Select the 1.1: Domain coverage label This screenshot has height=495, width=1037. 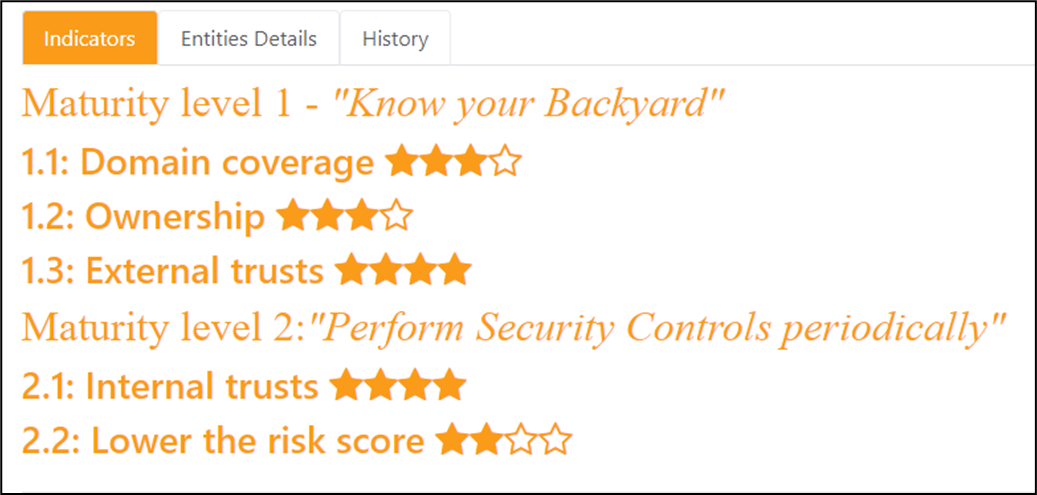[x=198, y=162]
